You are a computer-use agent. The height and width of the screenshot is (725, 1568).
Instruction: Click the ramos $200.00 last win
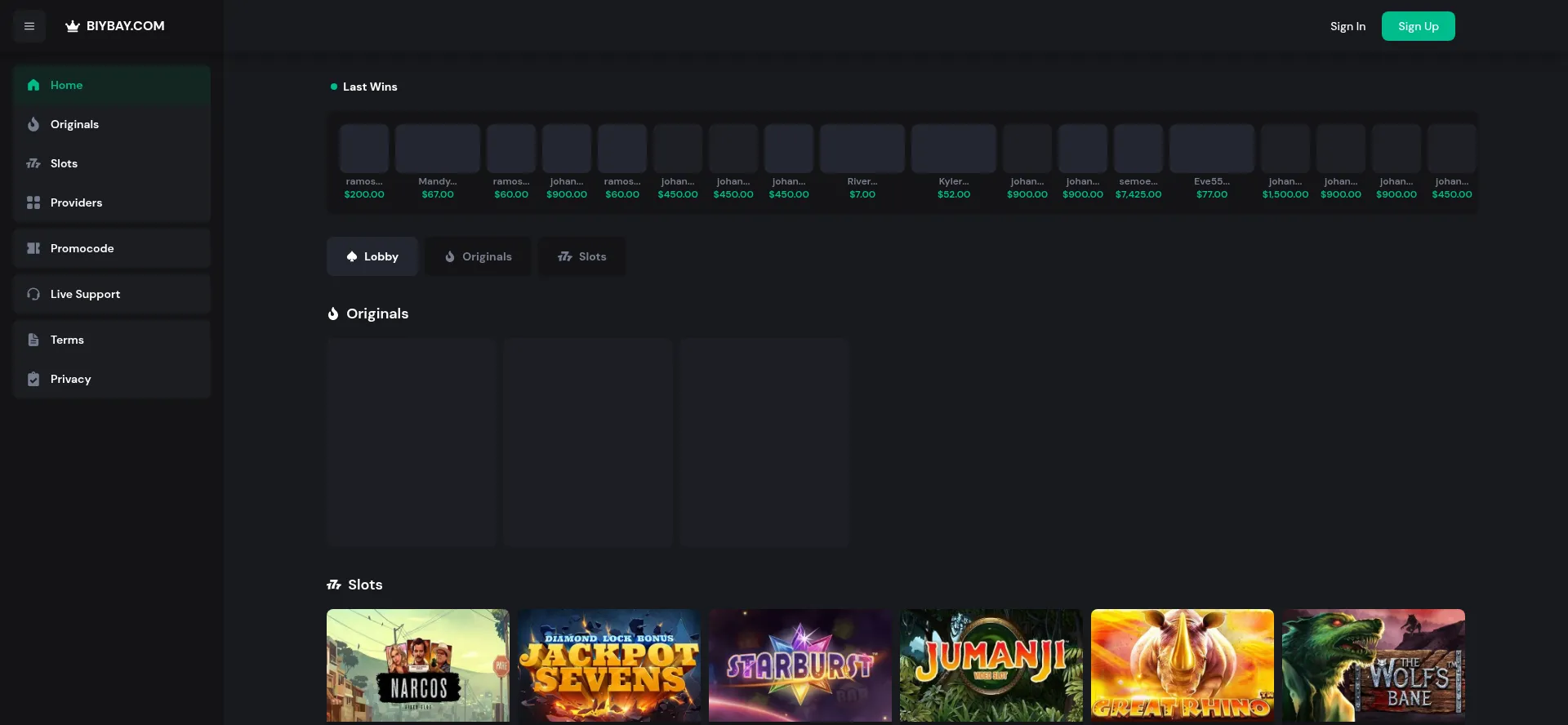point(364,162)
